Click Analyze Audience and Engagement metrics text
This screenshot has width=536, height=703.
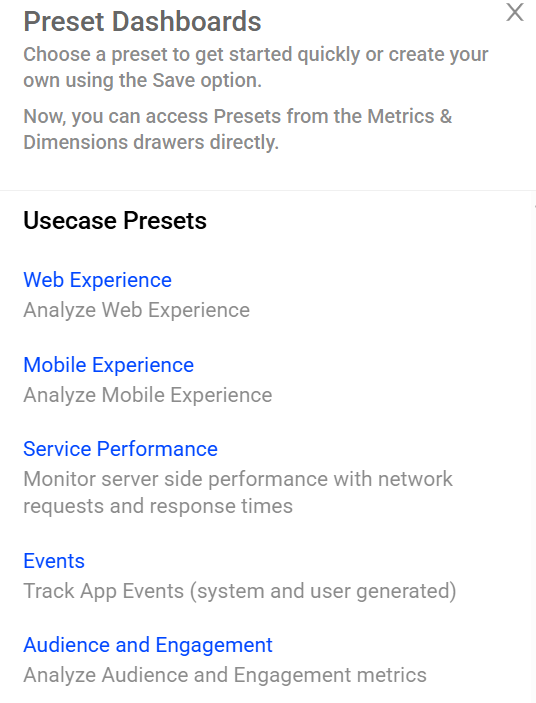pyautogui.click(x=225, y=675)
